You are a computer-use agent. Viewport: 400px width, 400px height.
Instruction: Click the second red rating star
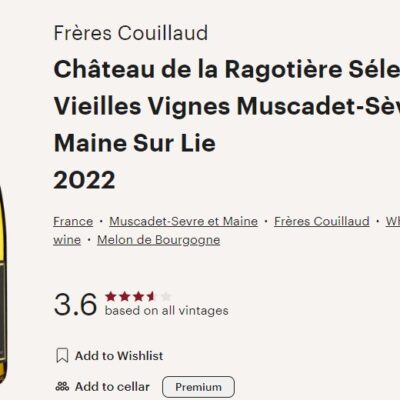click(x=125, y=296)
